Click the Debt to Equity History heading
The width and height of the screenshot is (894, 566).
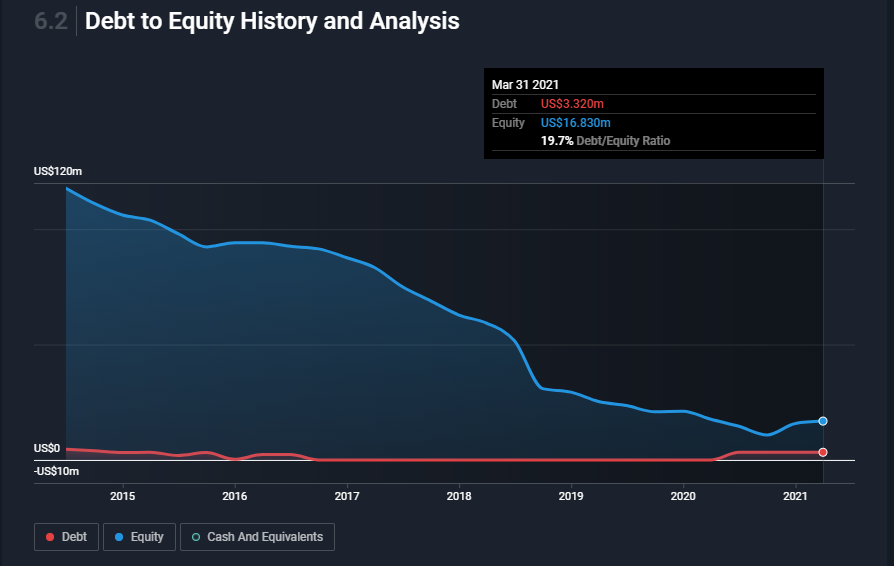tap(272, 21)
